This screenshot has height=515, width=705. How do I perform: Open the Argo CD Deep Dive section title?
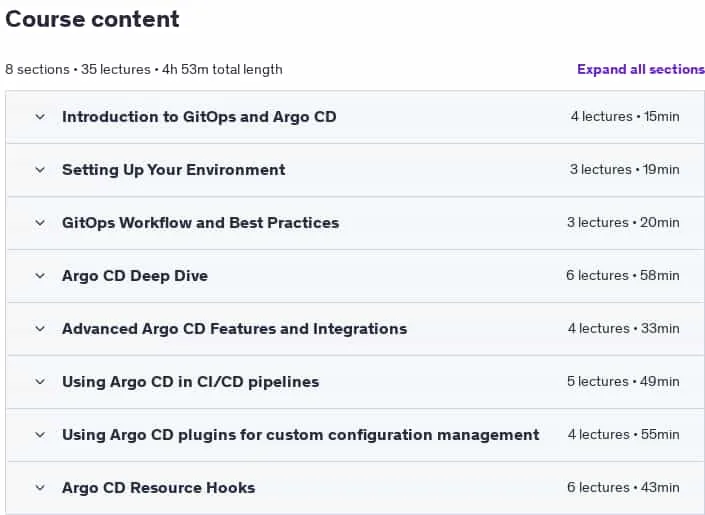pyautogui.click(x=135, y=276)
